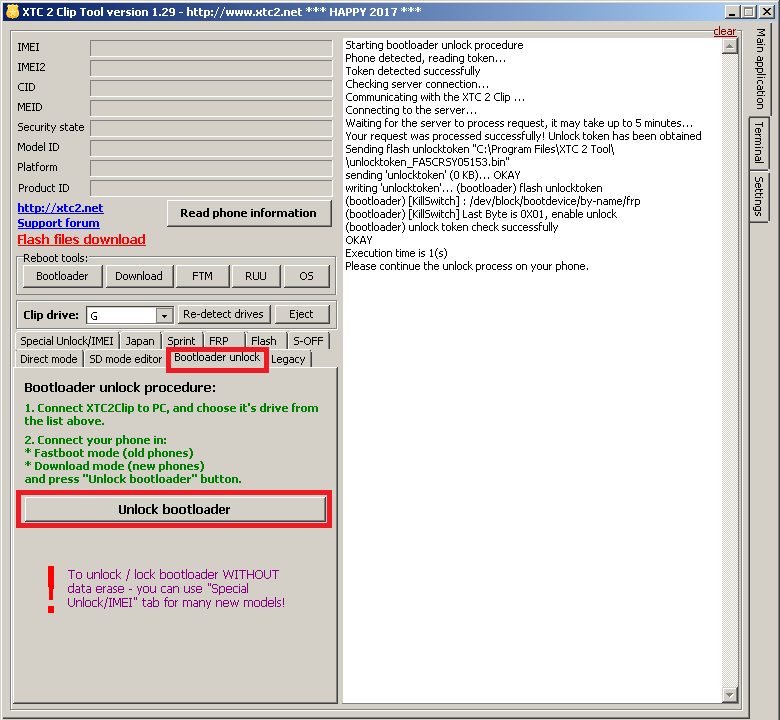
Task: Click the XTC 2 Clip app icon in title bar
Action: [12, 11]
